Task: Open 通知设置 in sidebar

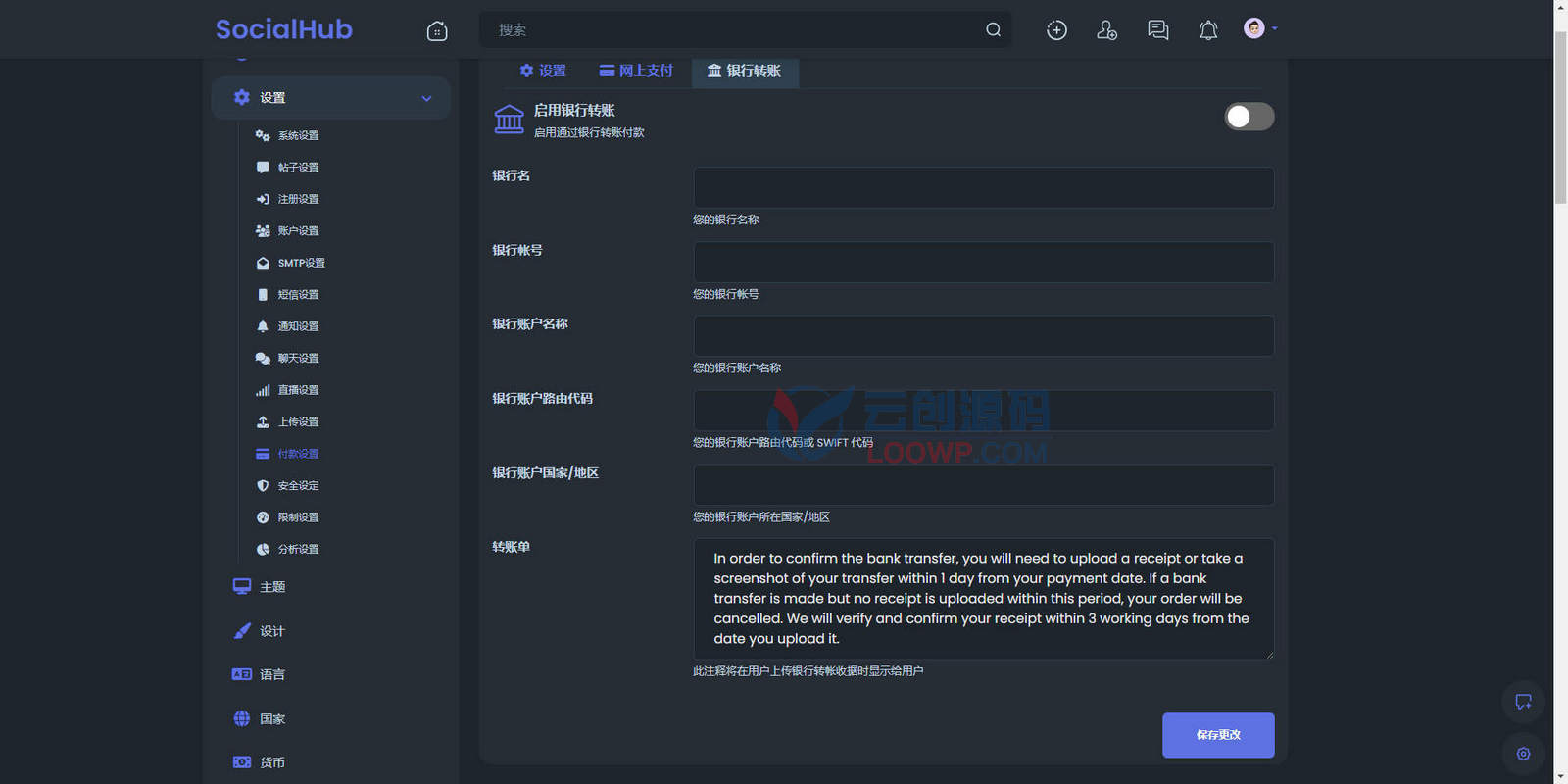Action: pos(298,326)
